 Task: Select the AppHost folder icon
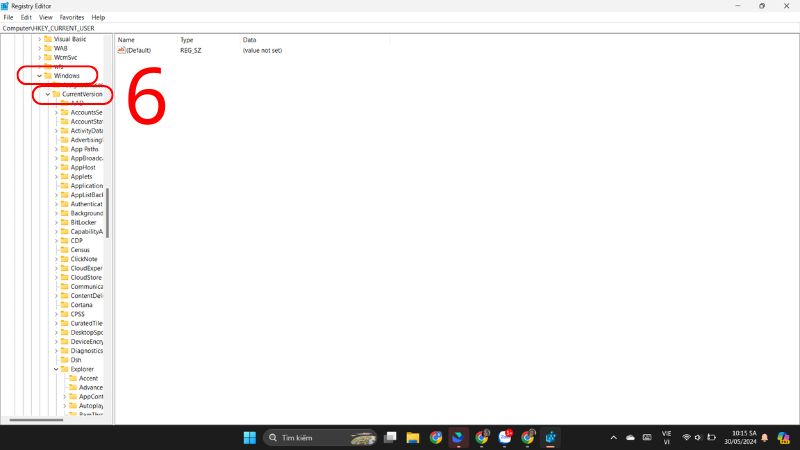coord(64,167)
